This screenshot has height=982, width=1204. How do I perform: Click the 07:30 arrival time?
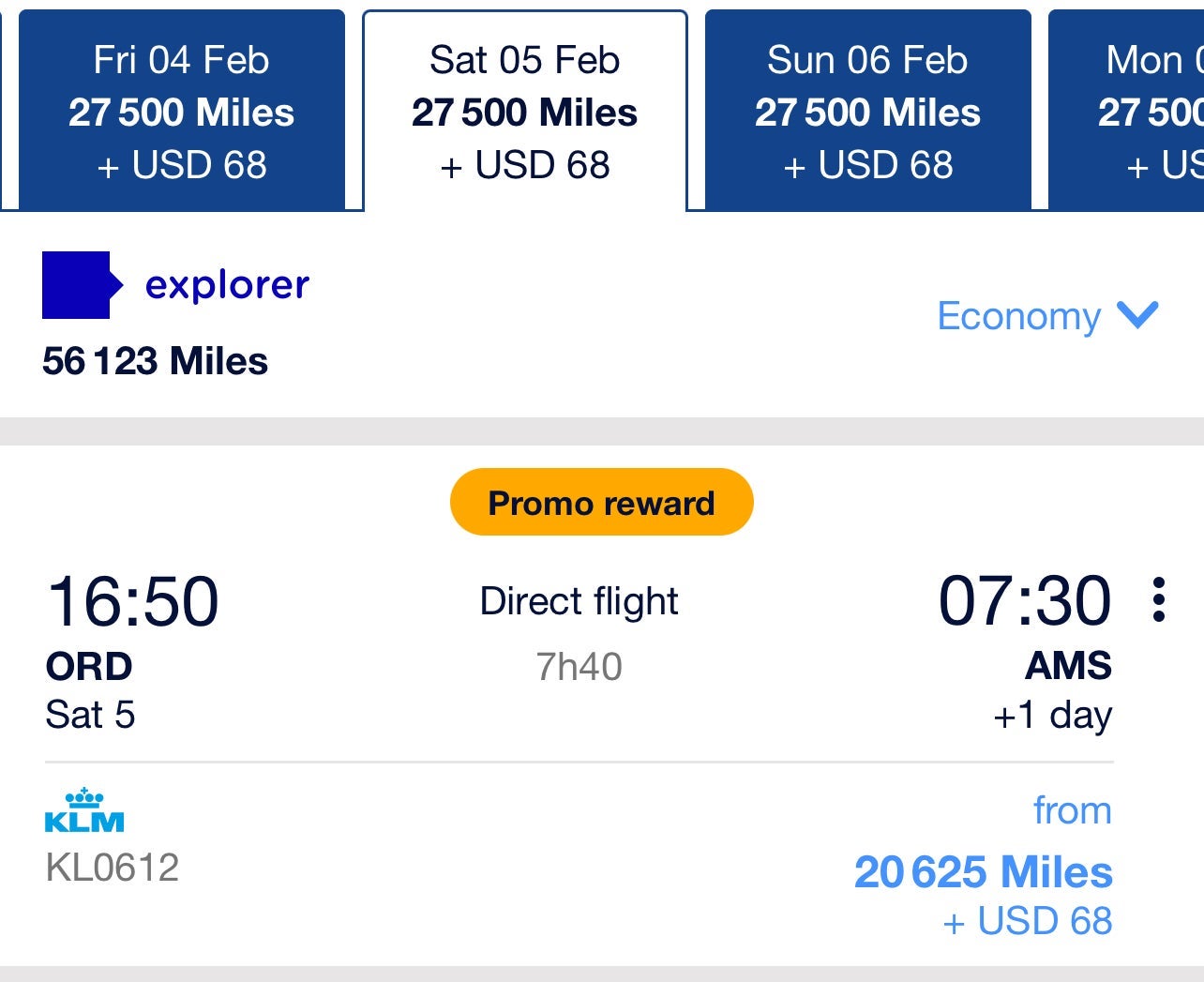click(x=1025, y=600)
